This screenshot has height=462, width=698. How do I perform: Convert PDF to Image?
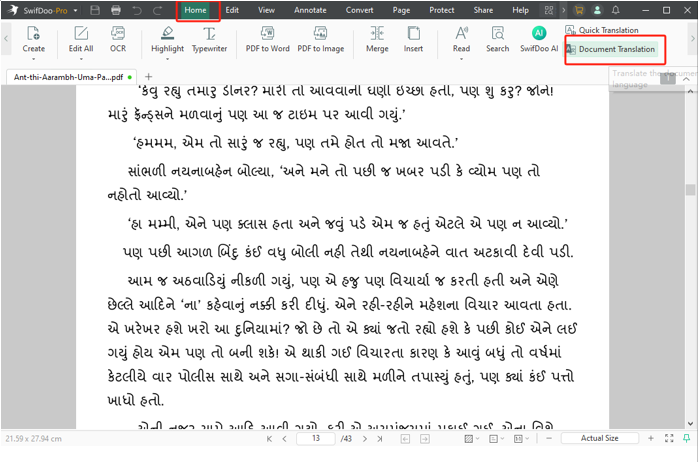pos(321,39)
